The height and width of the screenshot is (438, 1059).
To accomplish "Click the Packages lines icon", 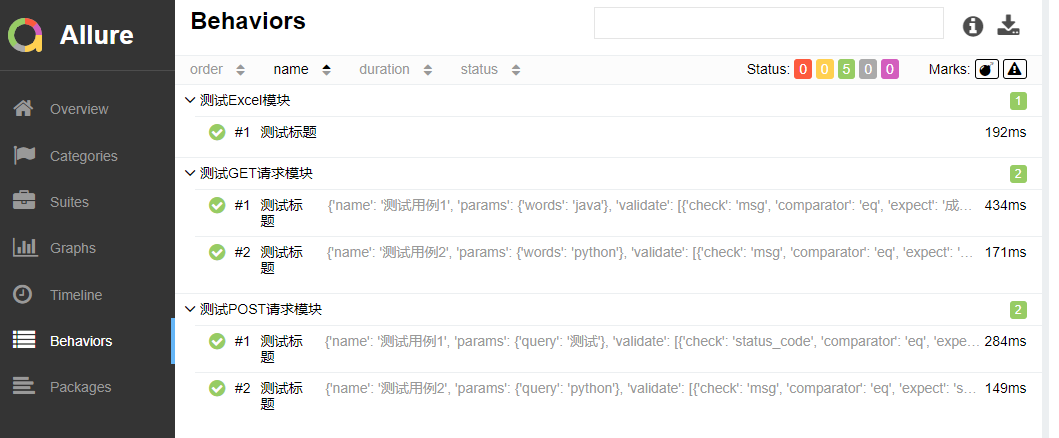I will [24, 386].
